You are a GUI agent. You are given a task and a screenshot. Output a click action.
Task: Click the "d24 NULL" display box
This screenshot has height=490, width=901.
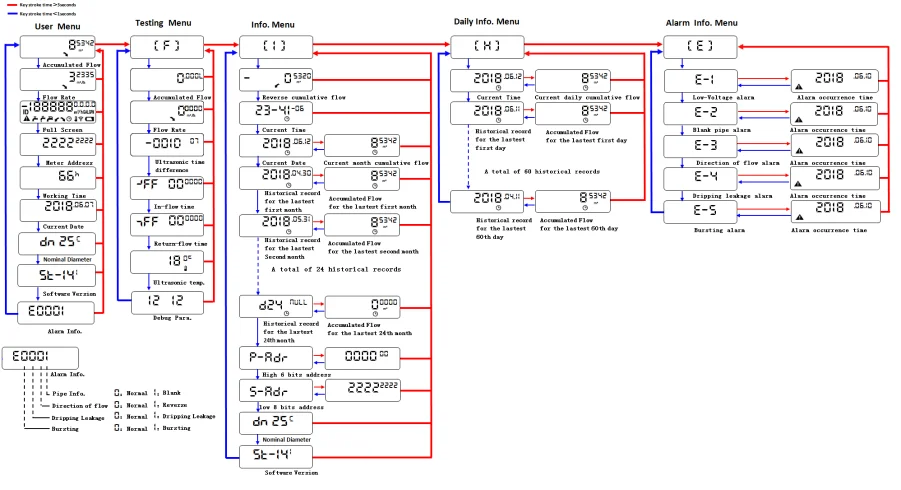tap(276, 307)
